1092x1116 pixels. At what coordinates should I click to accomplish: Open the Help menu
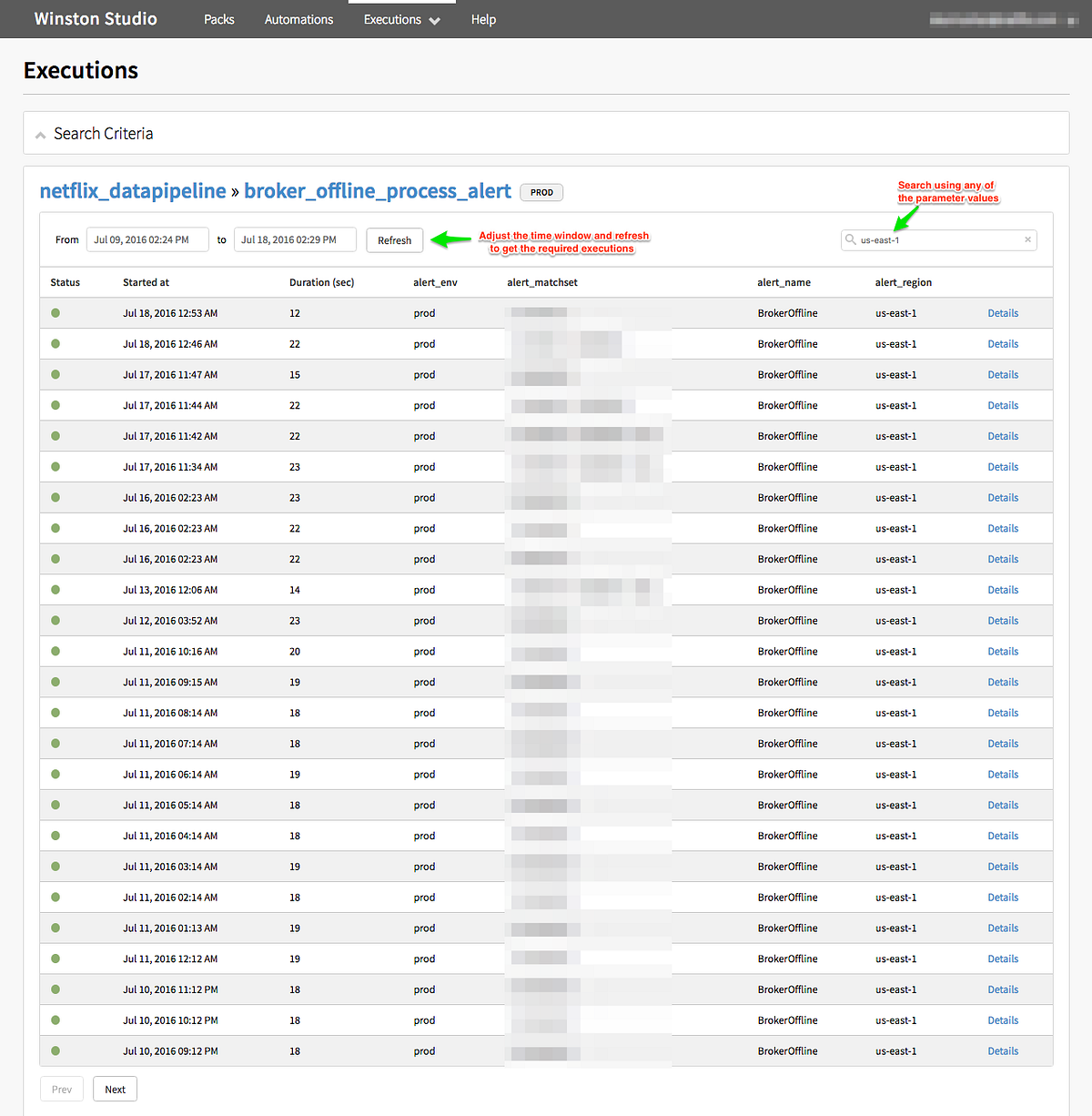click(x=483, y=19)
